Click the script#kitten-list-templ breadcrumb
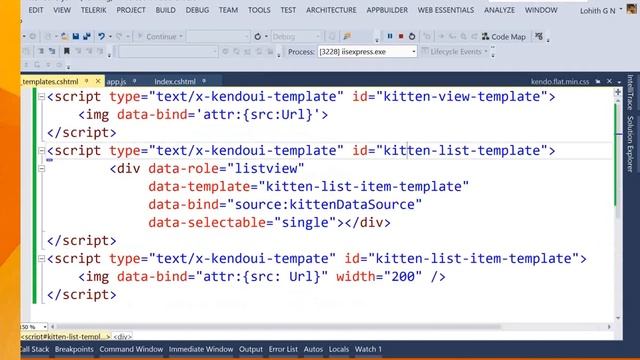Viewport: 640px width, 360px height. click(65, 337)
